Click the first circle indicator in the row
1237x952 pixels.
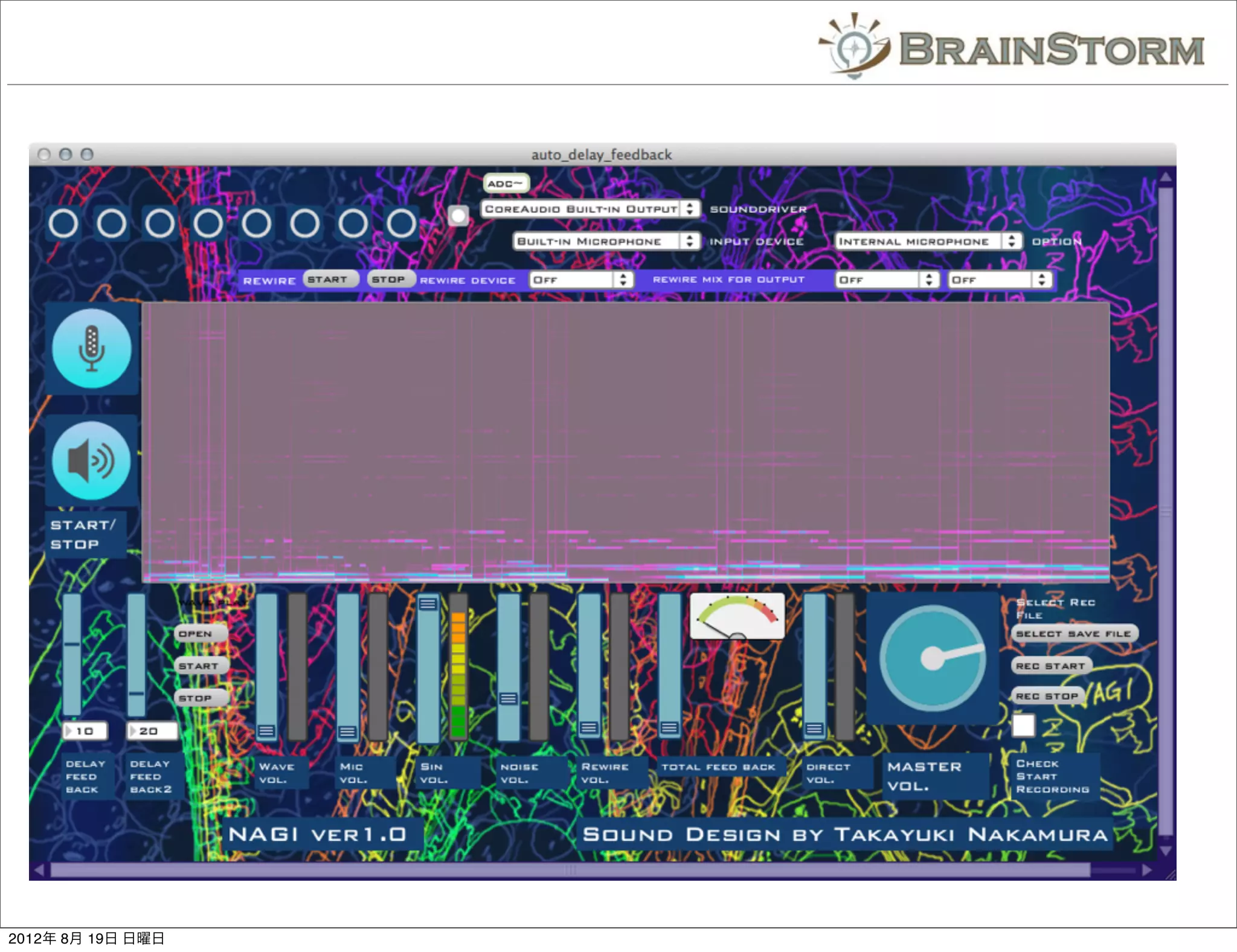pos(63,224)
